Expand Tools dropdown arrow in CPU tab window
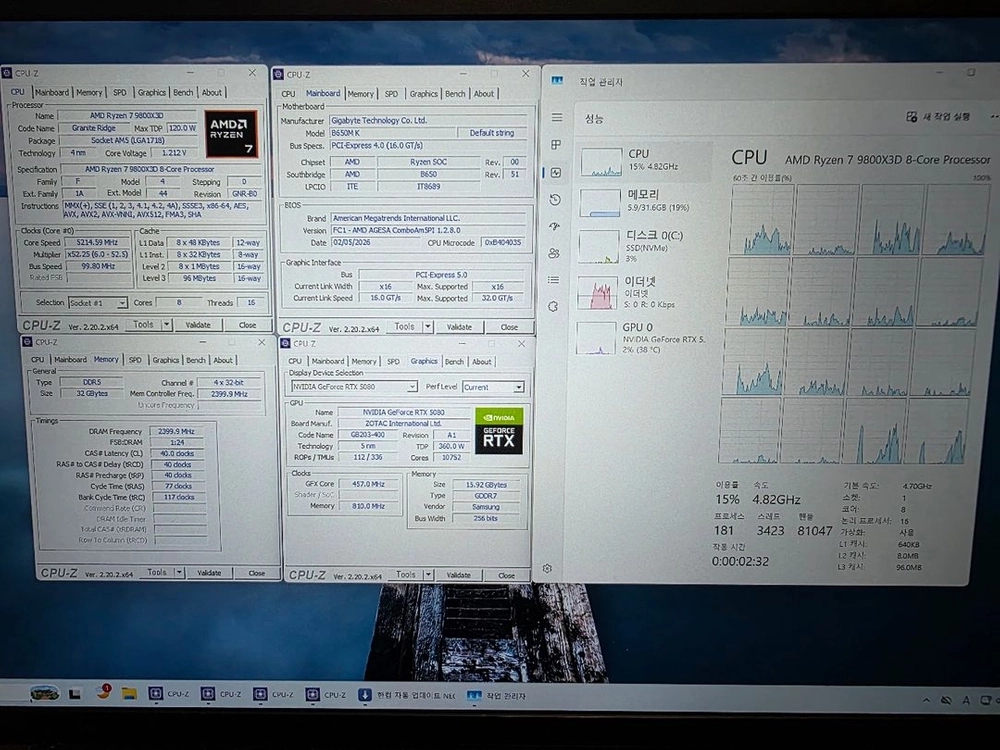Image resolution: width=1000 pixels, height=750 pixels. (166, 325)
